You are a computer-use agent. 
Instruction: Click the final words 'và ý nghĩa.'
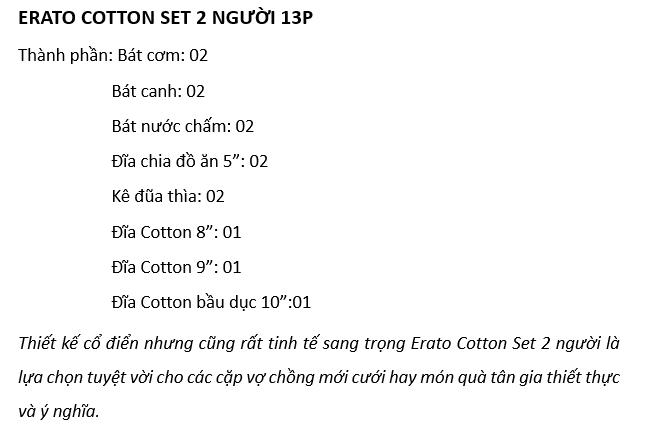tap(59, 411)
